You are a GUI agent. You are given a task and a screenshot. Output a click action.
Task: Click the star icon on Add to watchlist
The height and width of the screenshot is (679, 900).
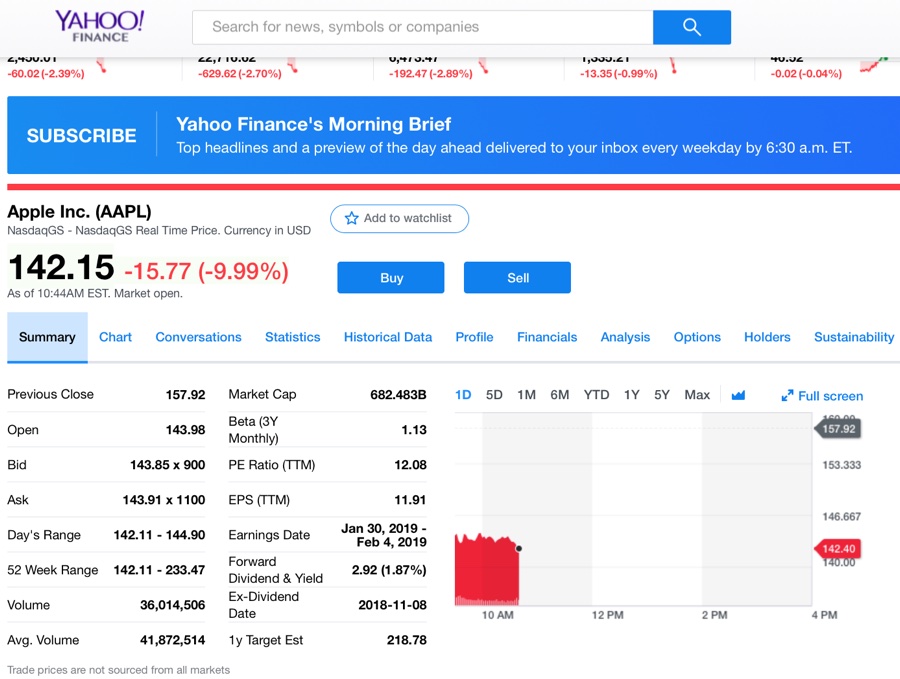pyautogui.click(x=351, y=218)
